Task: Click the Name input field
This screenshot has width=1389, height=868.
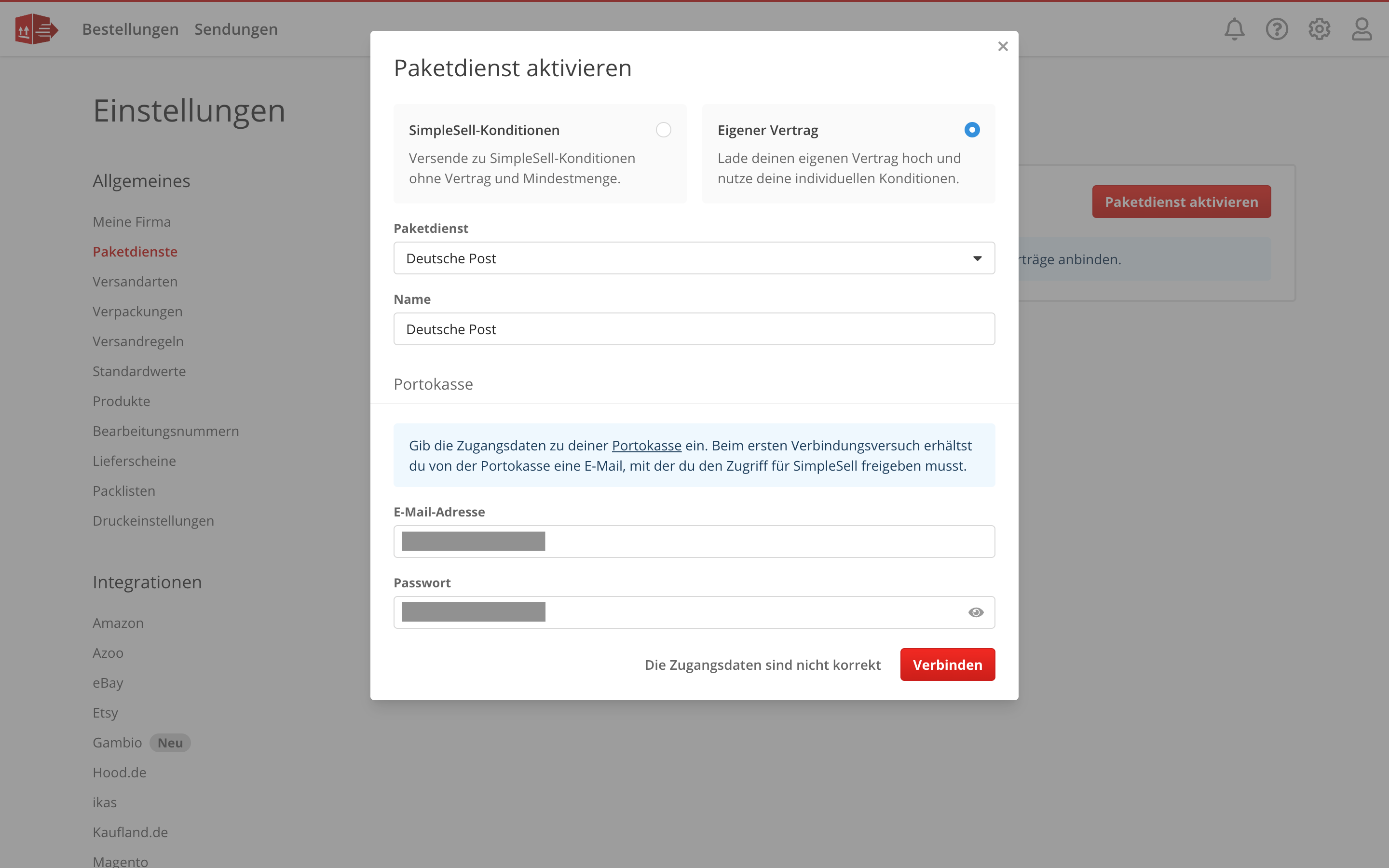Action: (x=694, y=329)
